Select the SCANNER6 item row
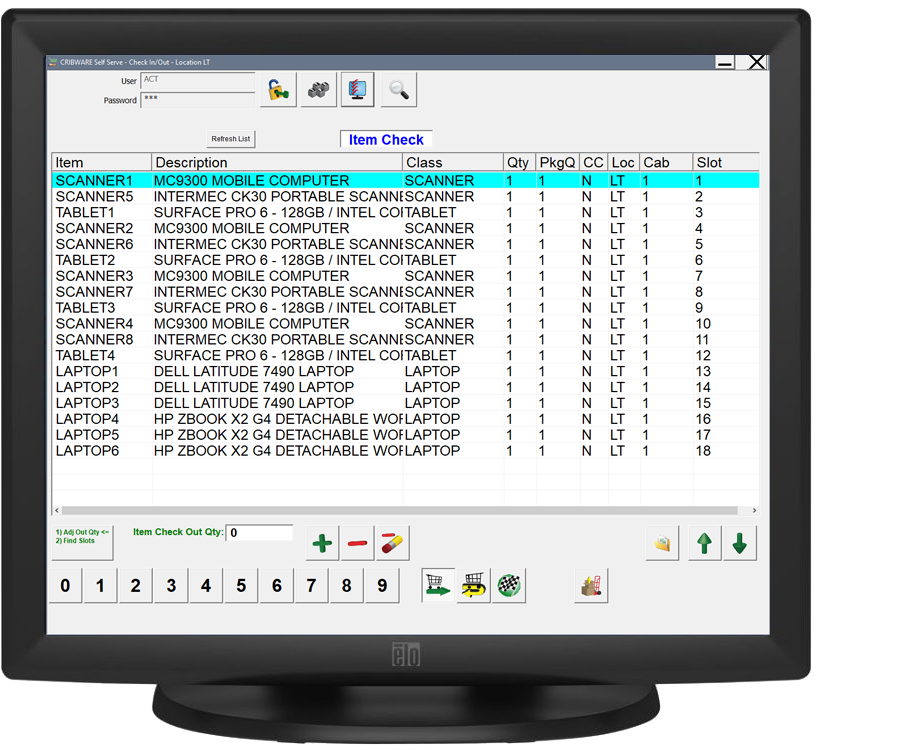 (x=406, y=244)
